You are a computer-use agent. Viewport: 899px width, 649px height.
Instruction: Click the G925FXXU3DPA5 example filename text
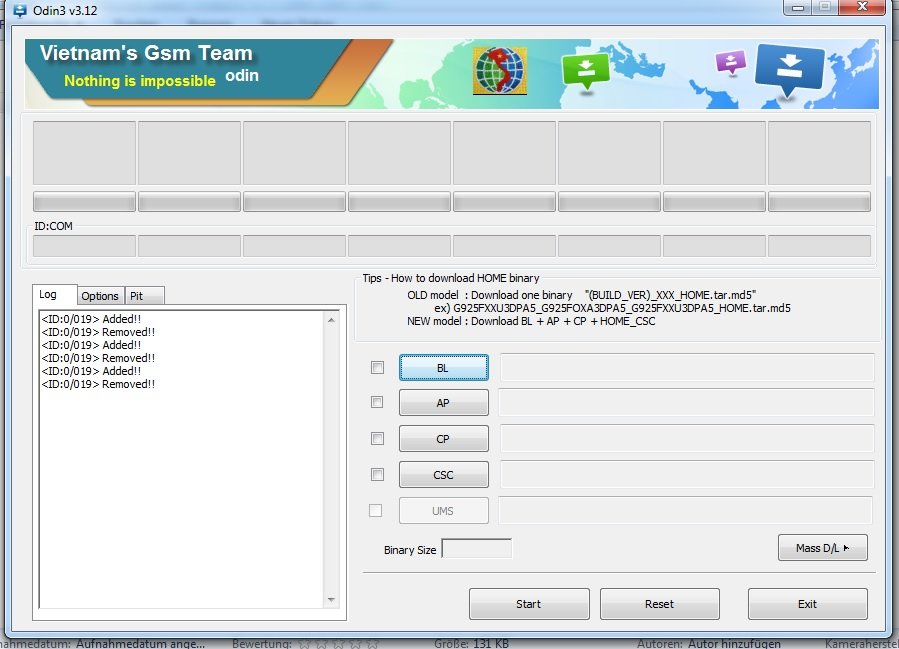622,308
